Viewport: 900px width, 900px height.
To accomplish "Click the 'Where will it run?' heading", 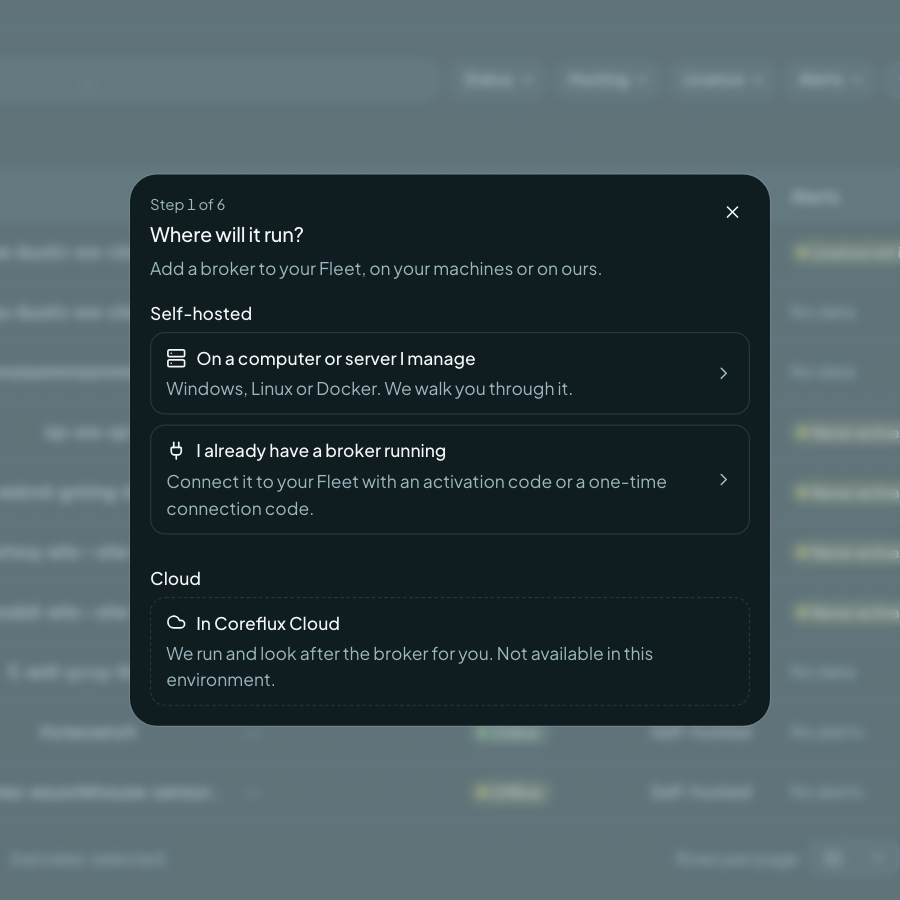I will [227, 235].
